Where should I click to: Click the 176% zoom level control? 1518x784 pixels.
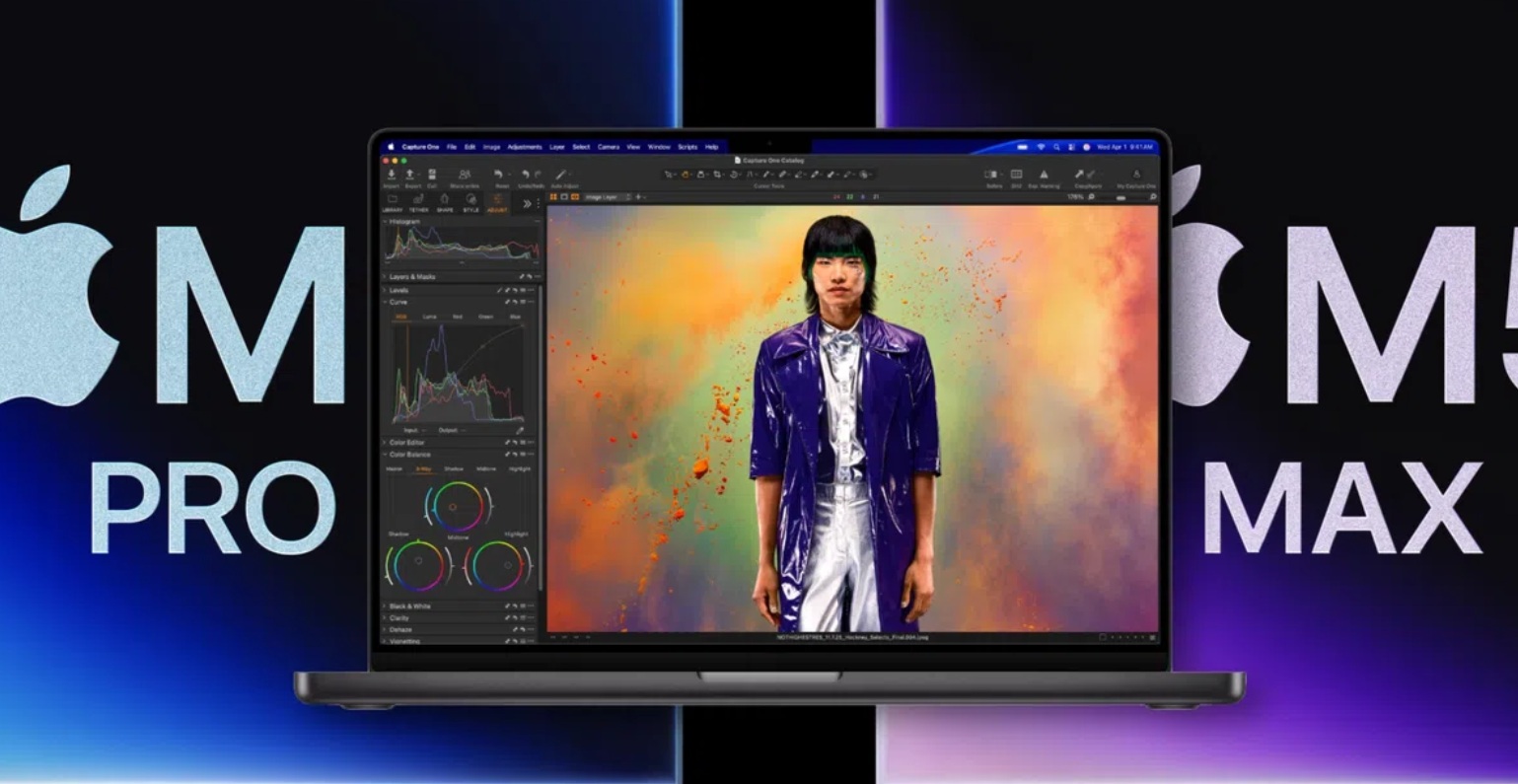tap(1075, 196)
